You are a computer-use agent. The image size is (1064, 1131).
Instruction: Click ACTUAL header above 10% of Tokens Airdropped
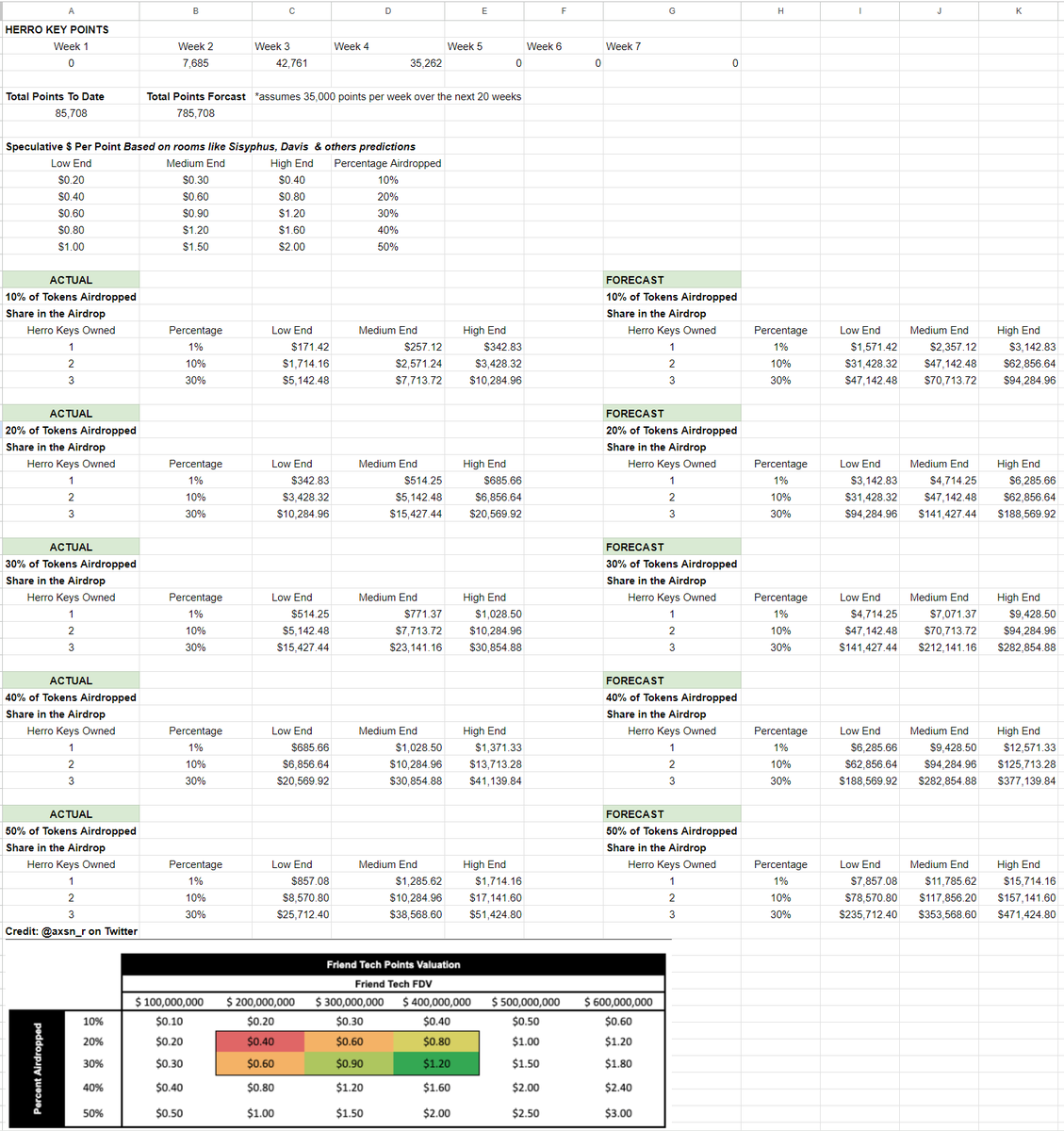tap(71, 280)
